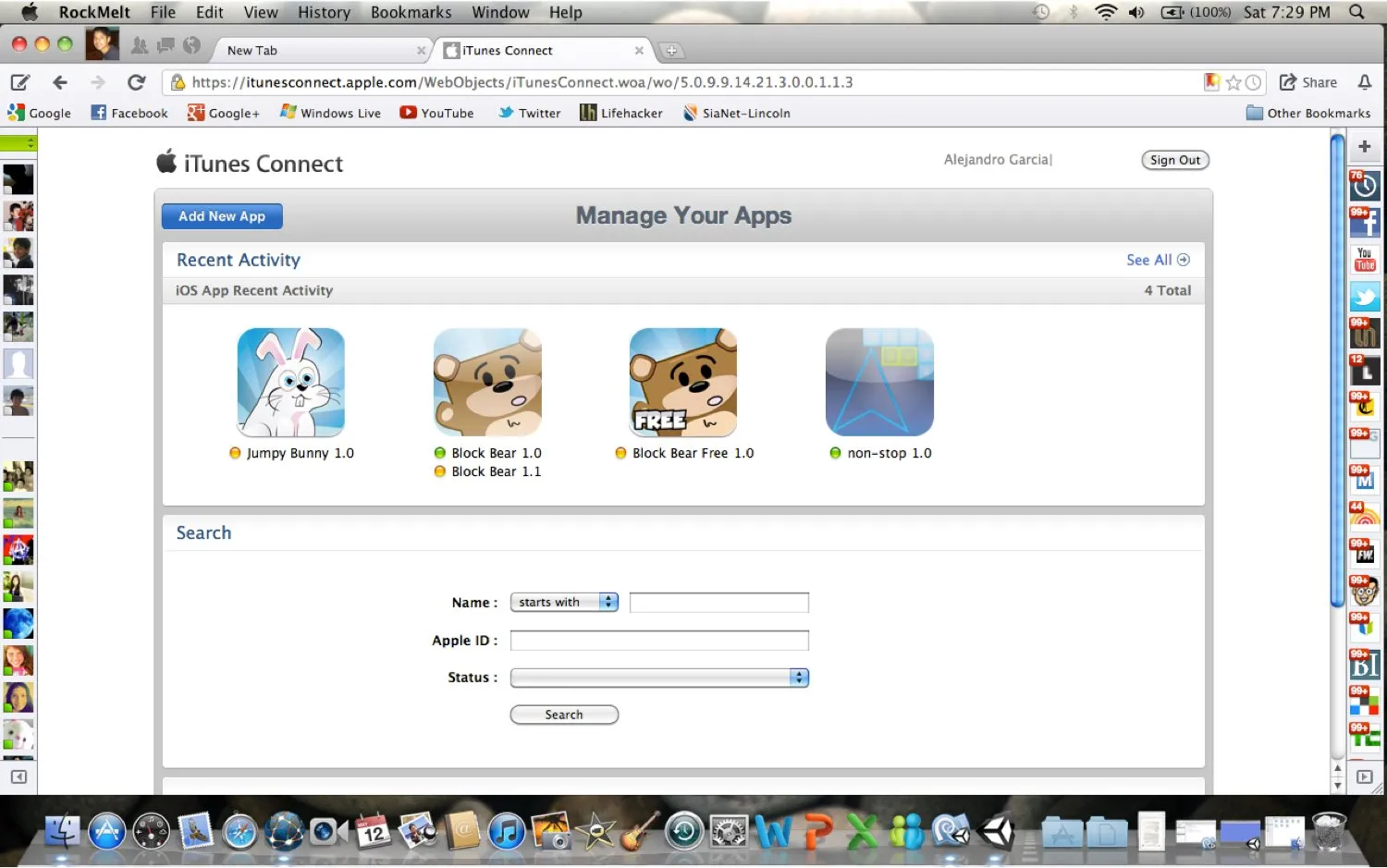Open the Status dropdown
Image resolution: width=1387 pixels, height=868 pixels.
click(658, 677)
